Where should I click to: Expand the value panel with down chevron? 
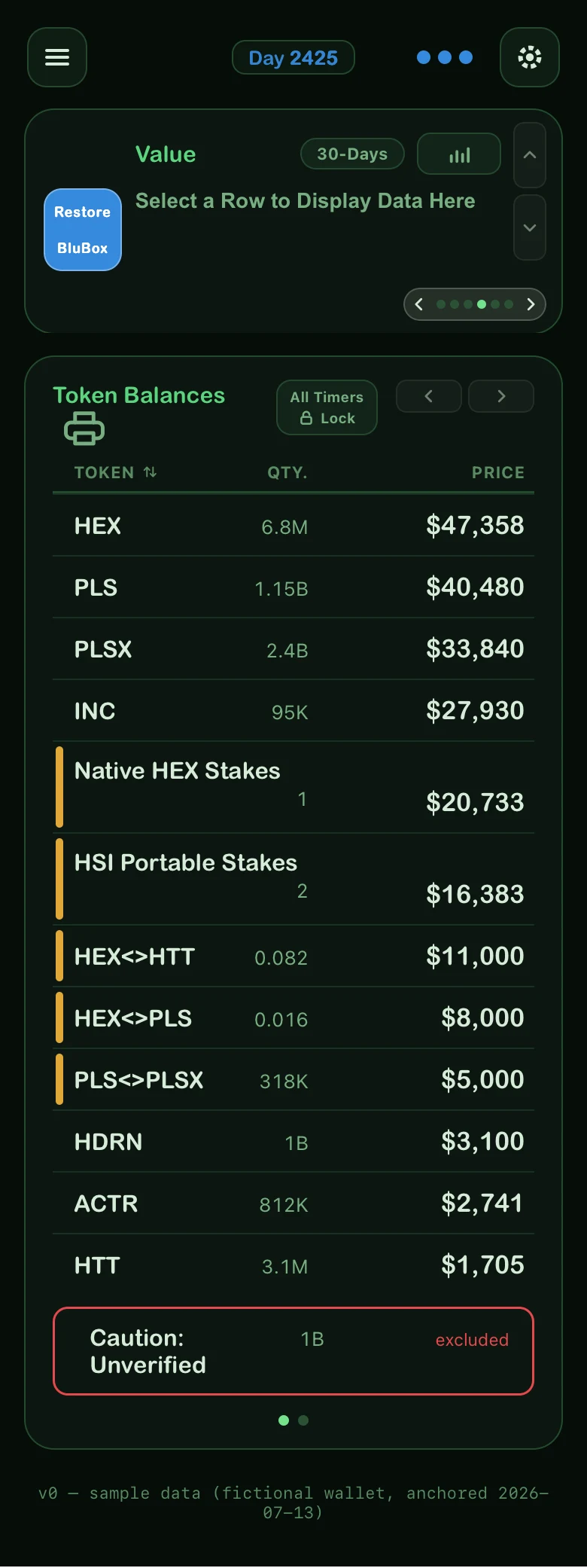click(530, 227)
